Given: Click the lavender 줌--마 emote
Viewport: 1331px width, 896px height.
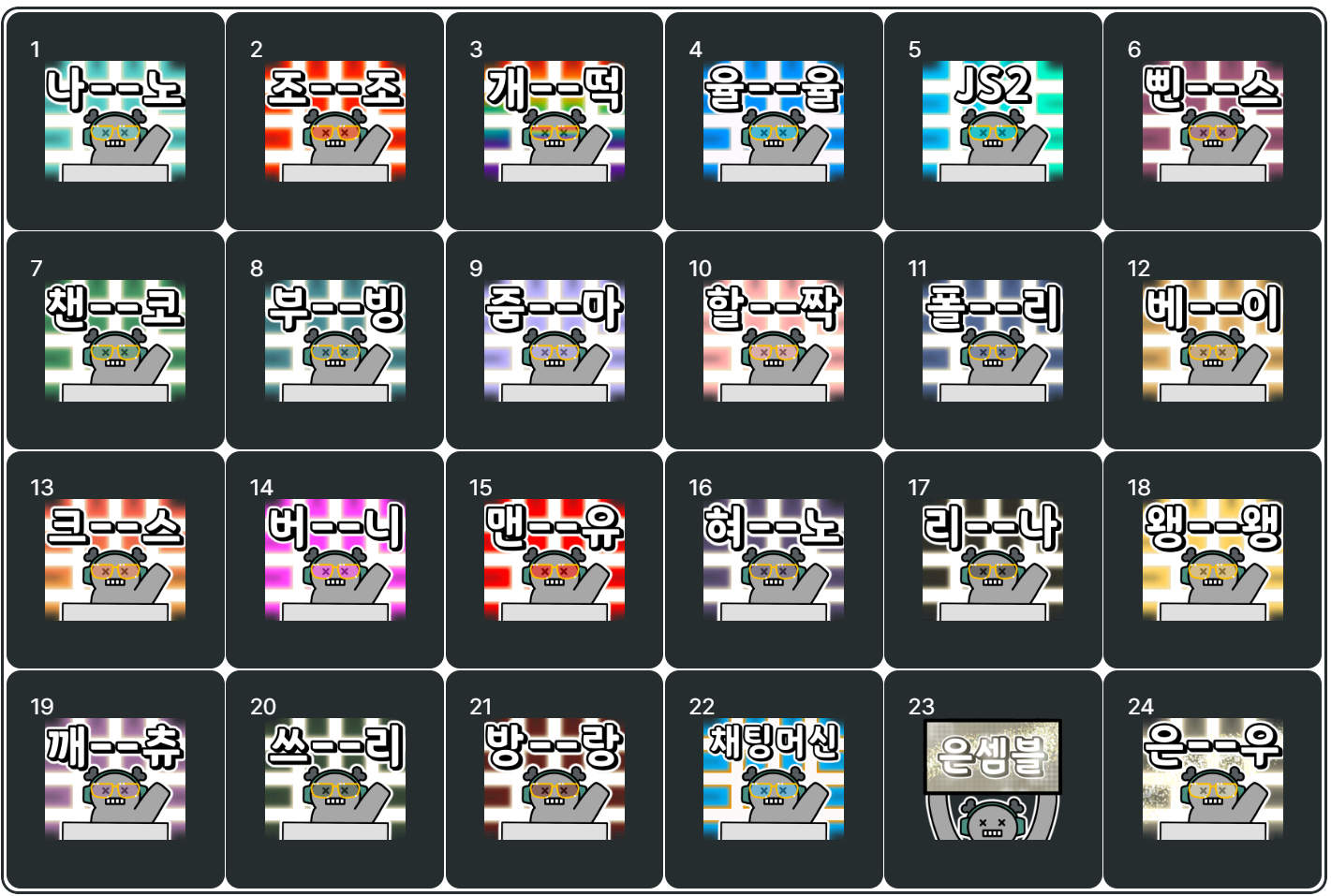Looking at the screenshot, I should [555, 340].
